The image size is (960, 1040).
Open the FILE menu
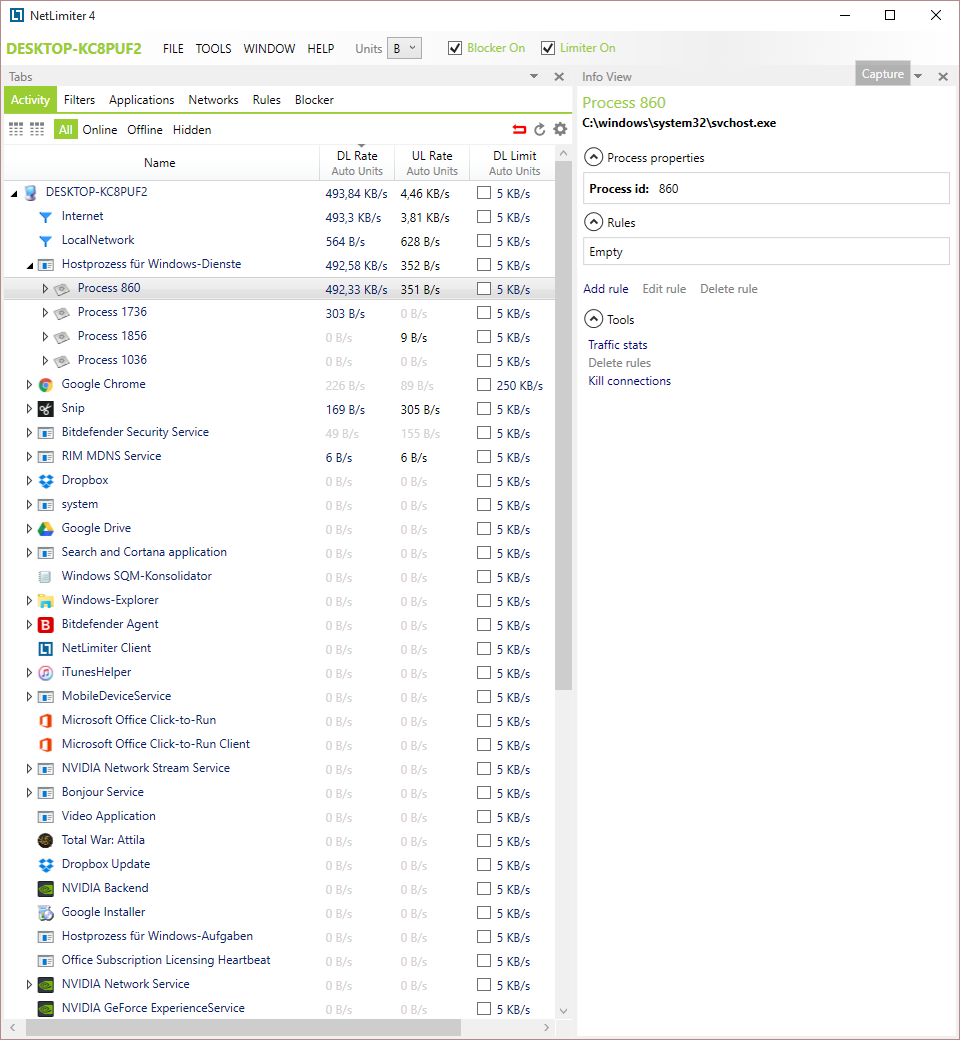tap(173, 48)
